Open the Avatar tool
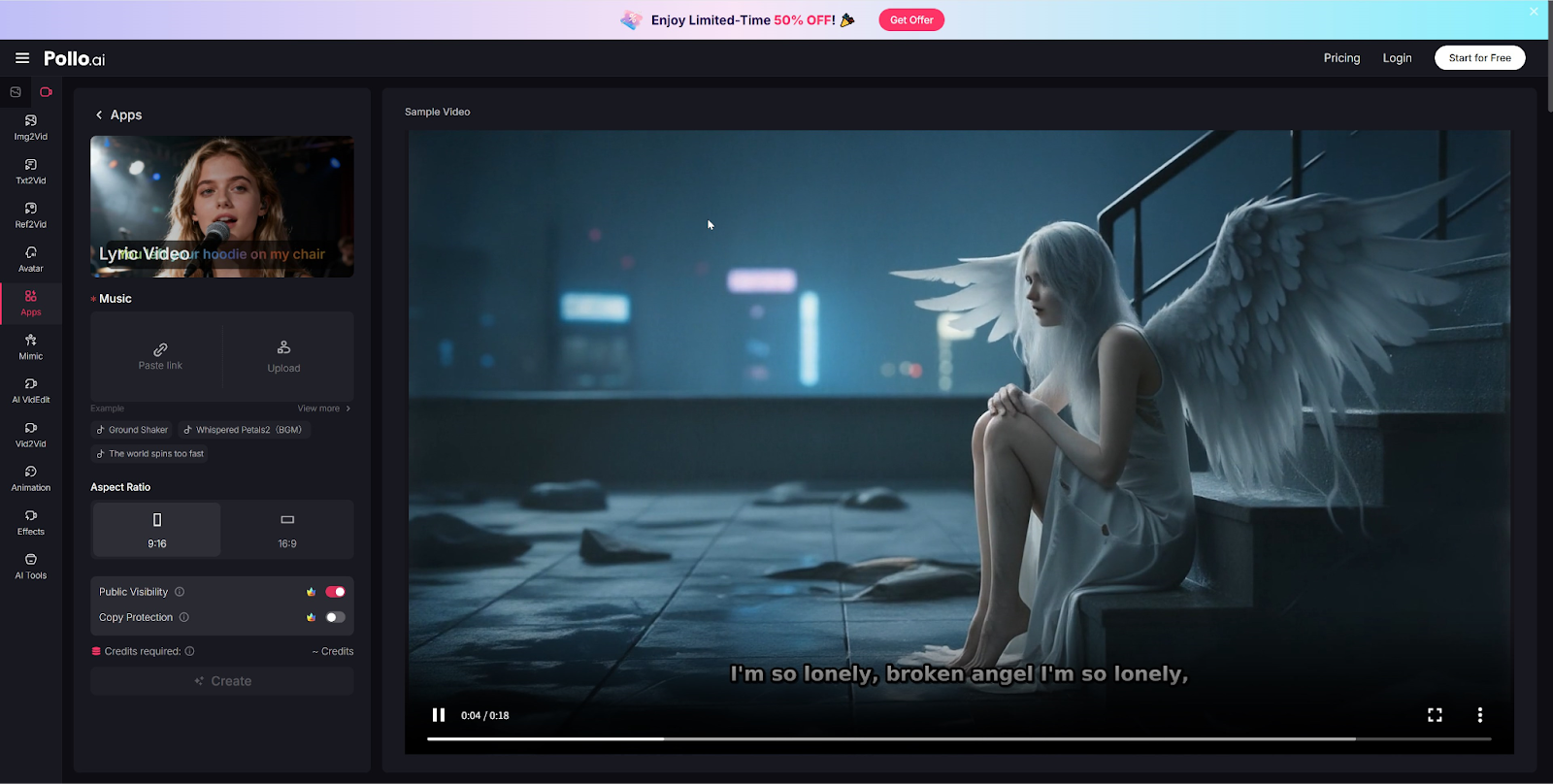Viewport: 1553px width, 784px height. [x=30, y=259]
